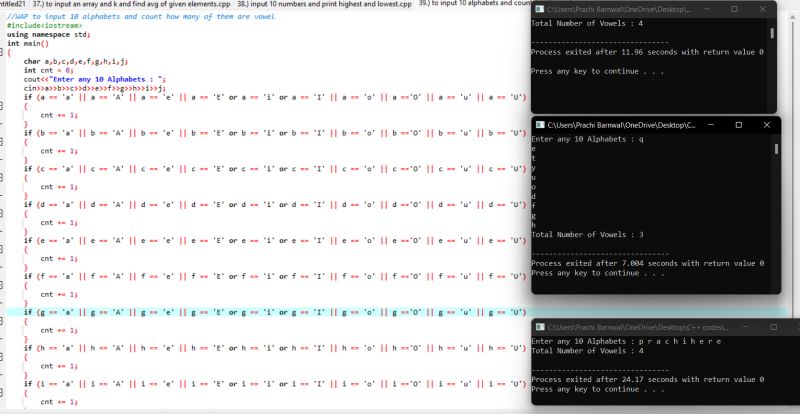Click 'Enter any 10 Alphabets : q' in the middle console
Screen dimensions: 800x414
click(x=587, y=139)
